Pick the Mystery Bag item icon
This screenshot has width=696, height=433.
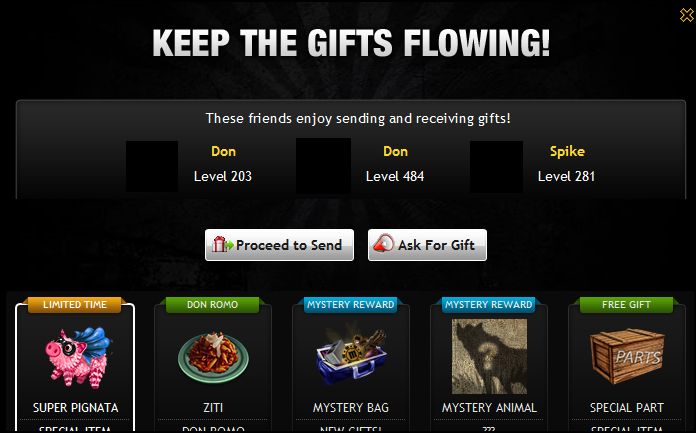pyautogui.click(x=351, y=358)
